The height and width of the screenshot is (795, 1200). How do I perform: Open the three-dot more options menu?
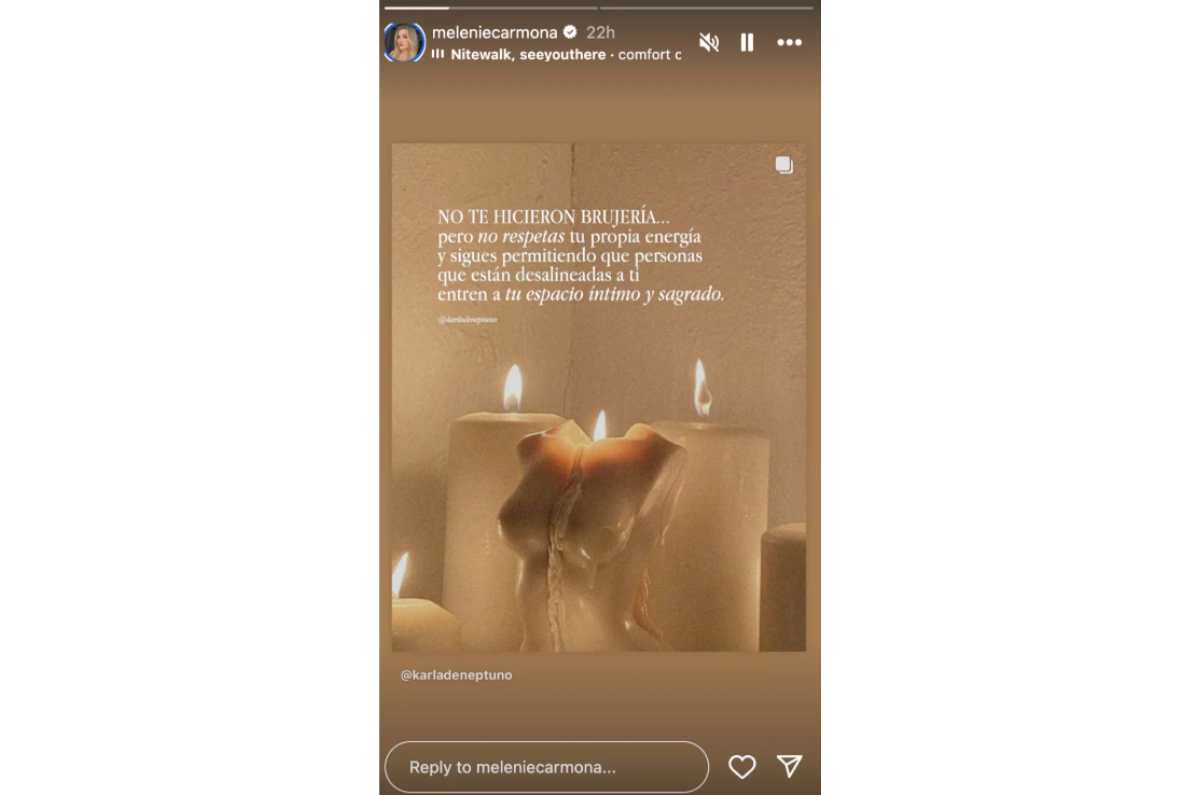tap(790, 43)
